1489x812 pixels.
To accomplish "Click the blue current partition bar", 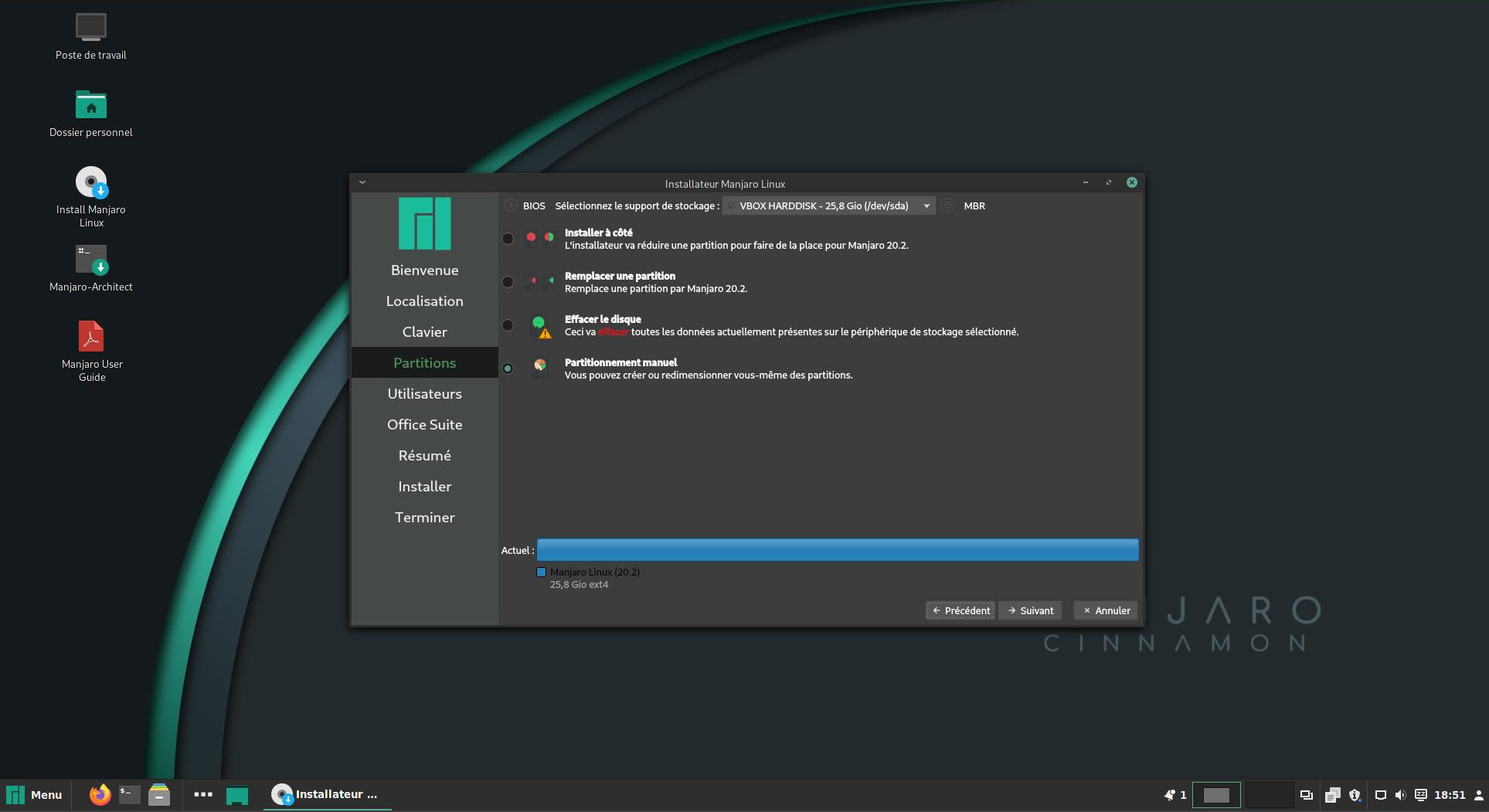I will click(x=838, y=550).
